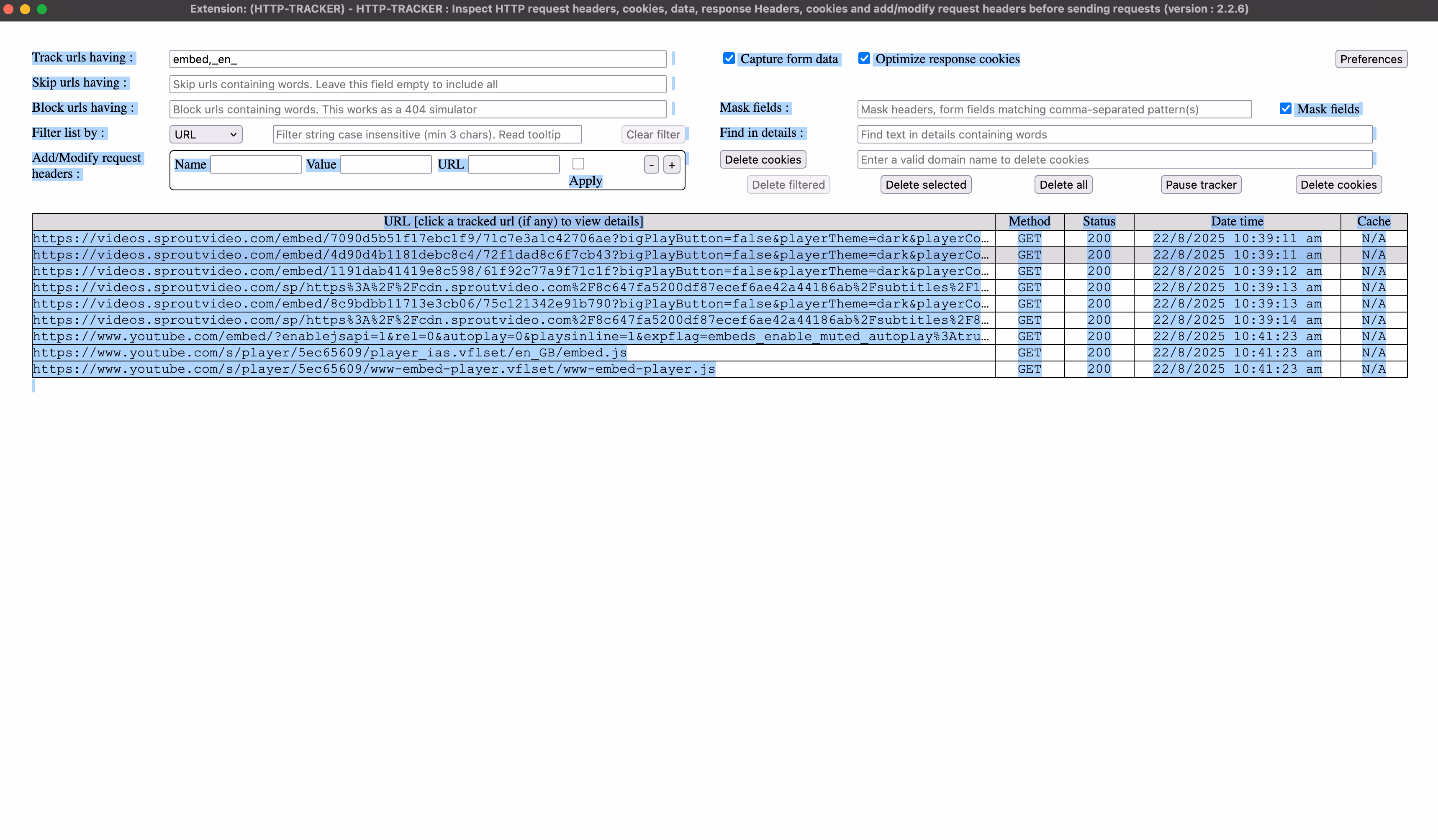Focus the Track urls having input field
1438x840 pixels.
pos(418,59)
